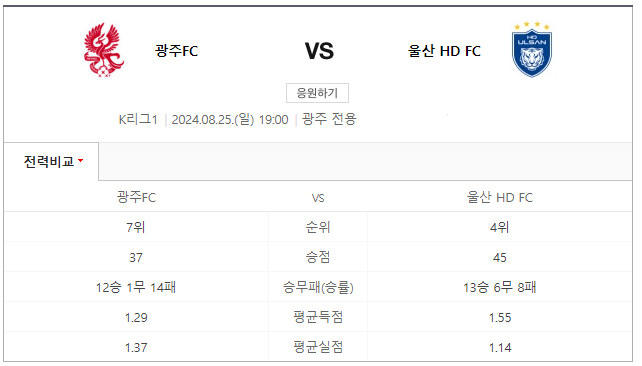Viewport: 642px width, 366px height.
Task: Click the 광주FC column header in table
Action: [x=136, y=197]
